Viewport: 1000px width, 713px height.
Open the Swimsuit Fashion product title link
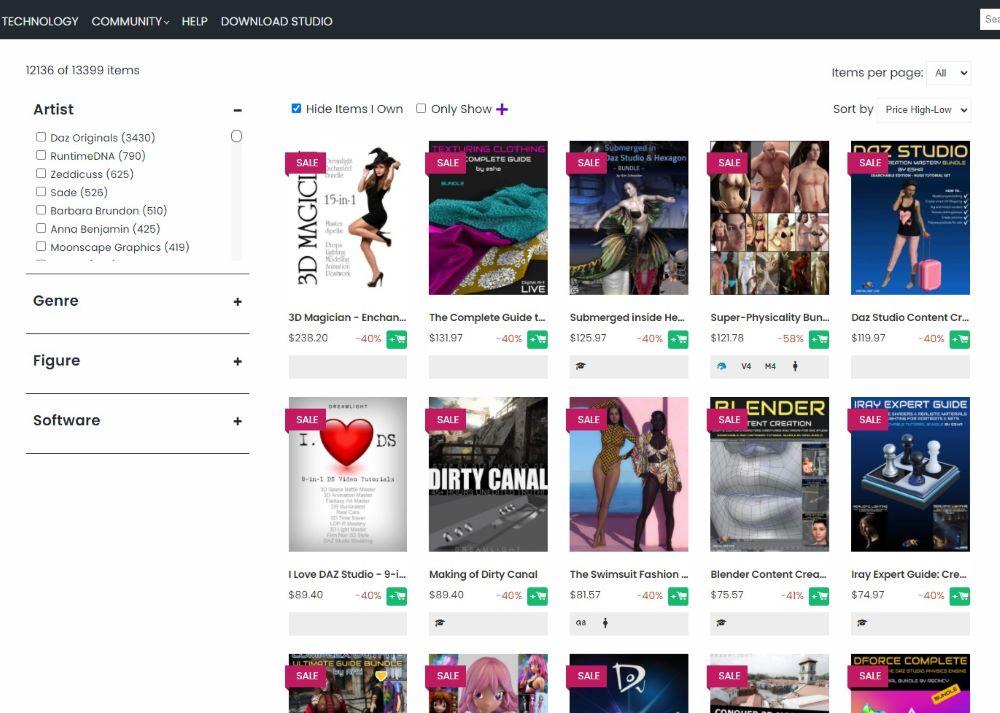628,574
